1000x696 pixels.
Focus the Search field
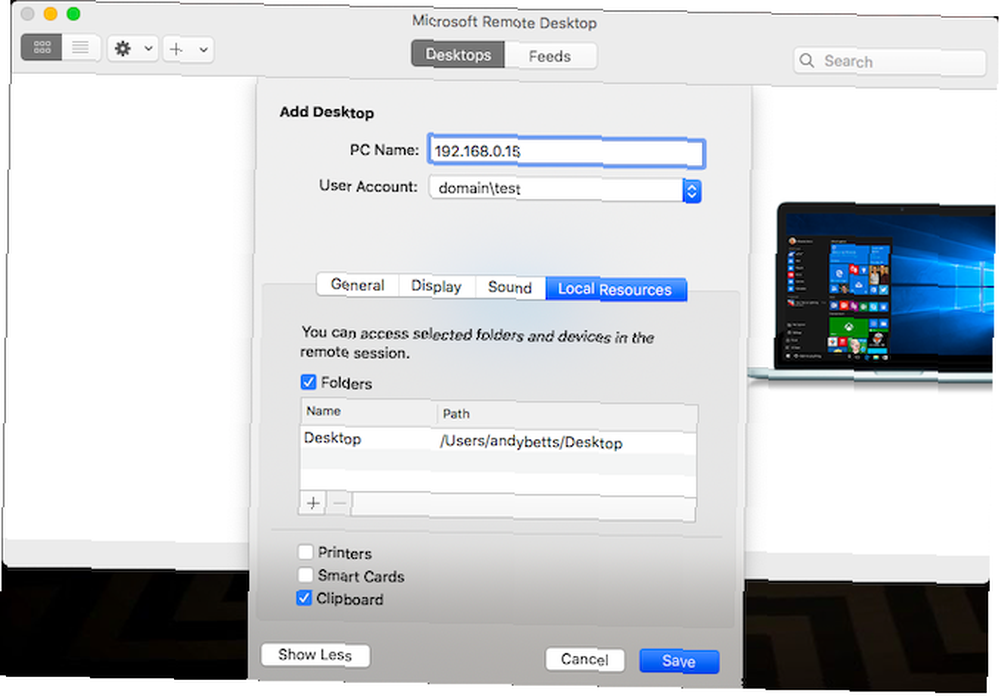pos(890,62)
